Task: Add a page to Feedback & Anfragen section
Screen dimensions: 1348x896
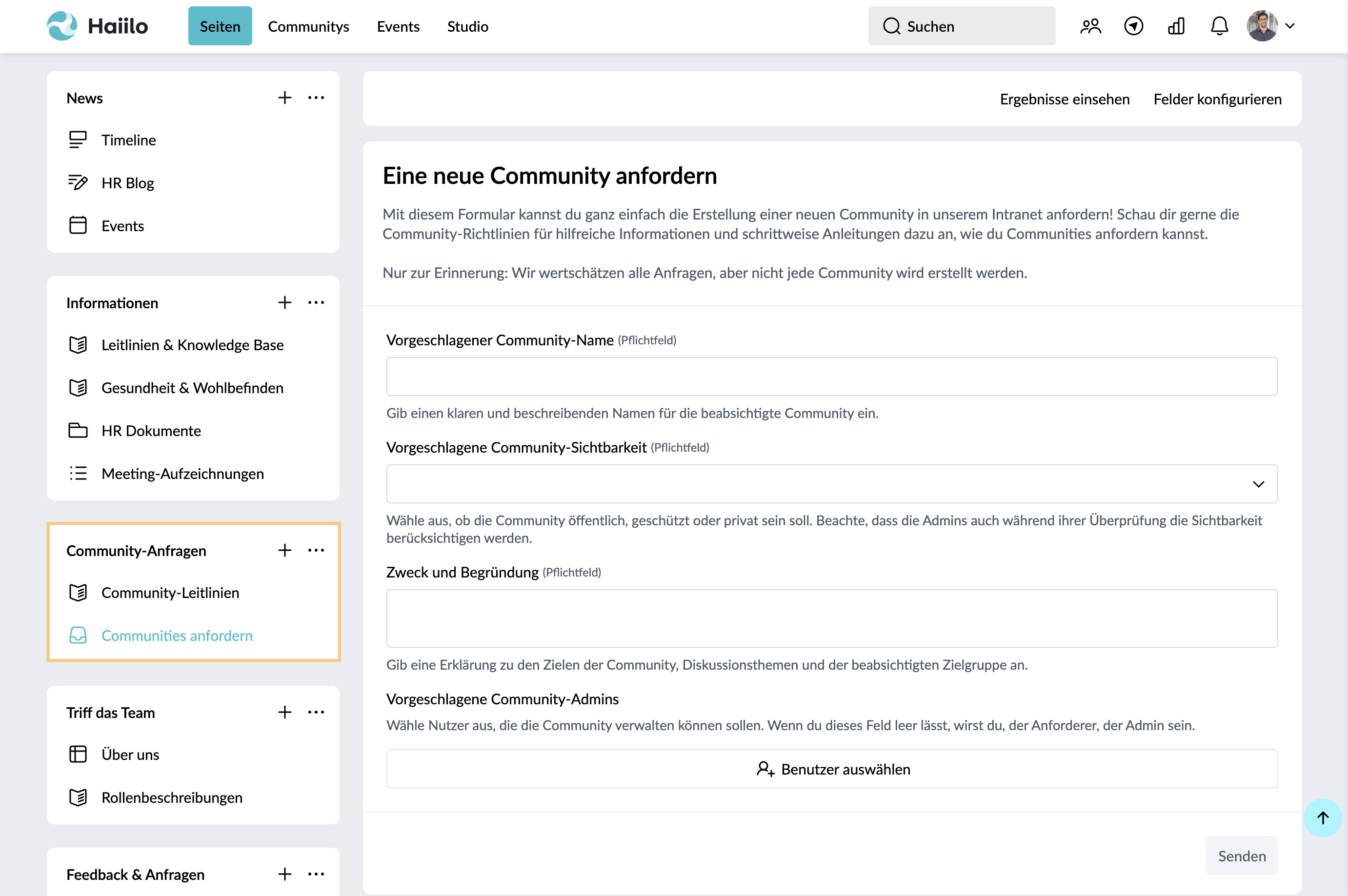Action: [x=284, y=874]
